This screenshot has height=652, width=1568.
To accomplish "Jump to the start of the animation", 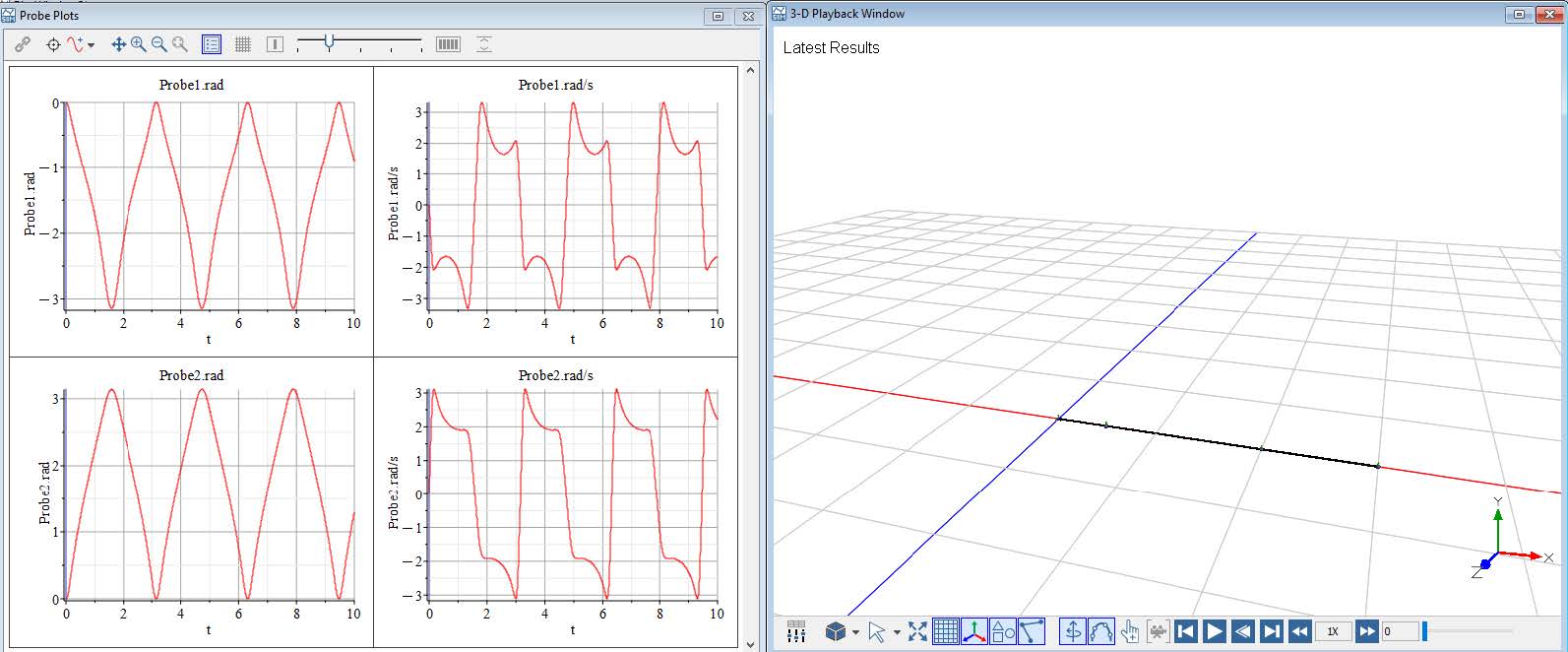I will click(1186, 631).
